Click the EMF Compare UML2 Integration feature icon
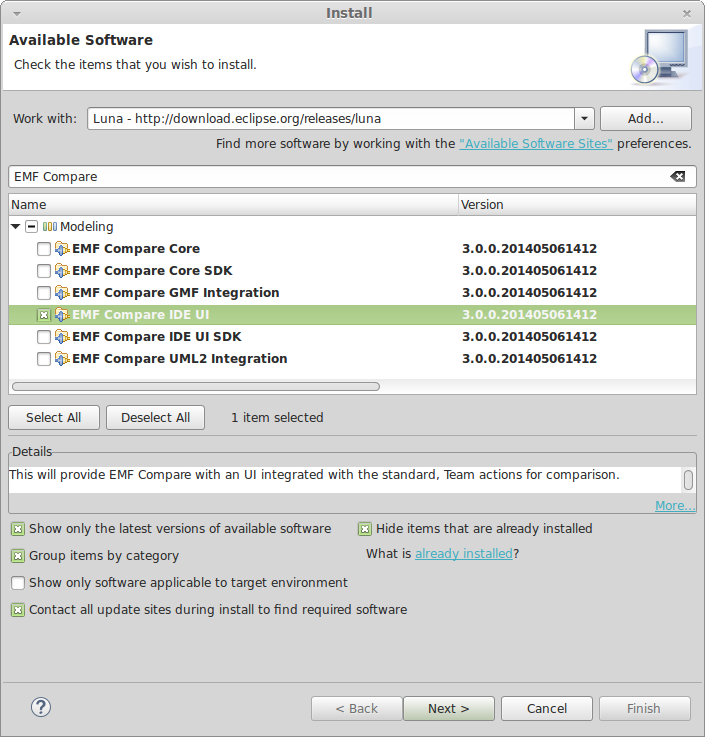Screen dimensions: 705x737 [62, 359]
